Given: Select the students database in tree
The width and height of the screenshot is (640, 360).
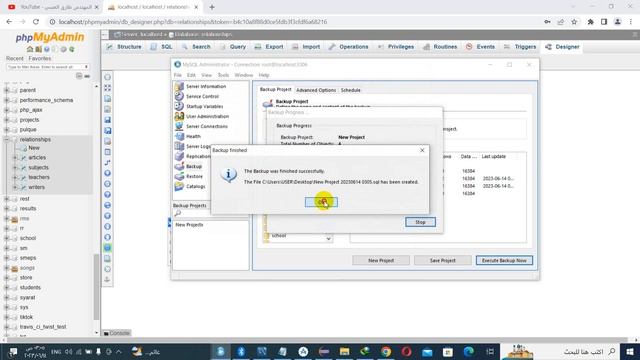Looking at the screenshot, I should pyautogui.click(x=30, y=288).
